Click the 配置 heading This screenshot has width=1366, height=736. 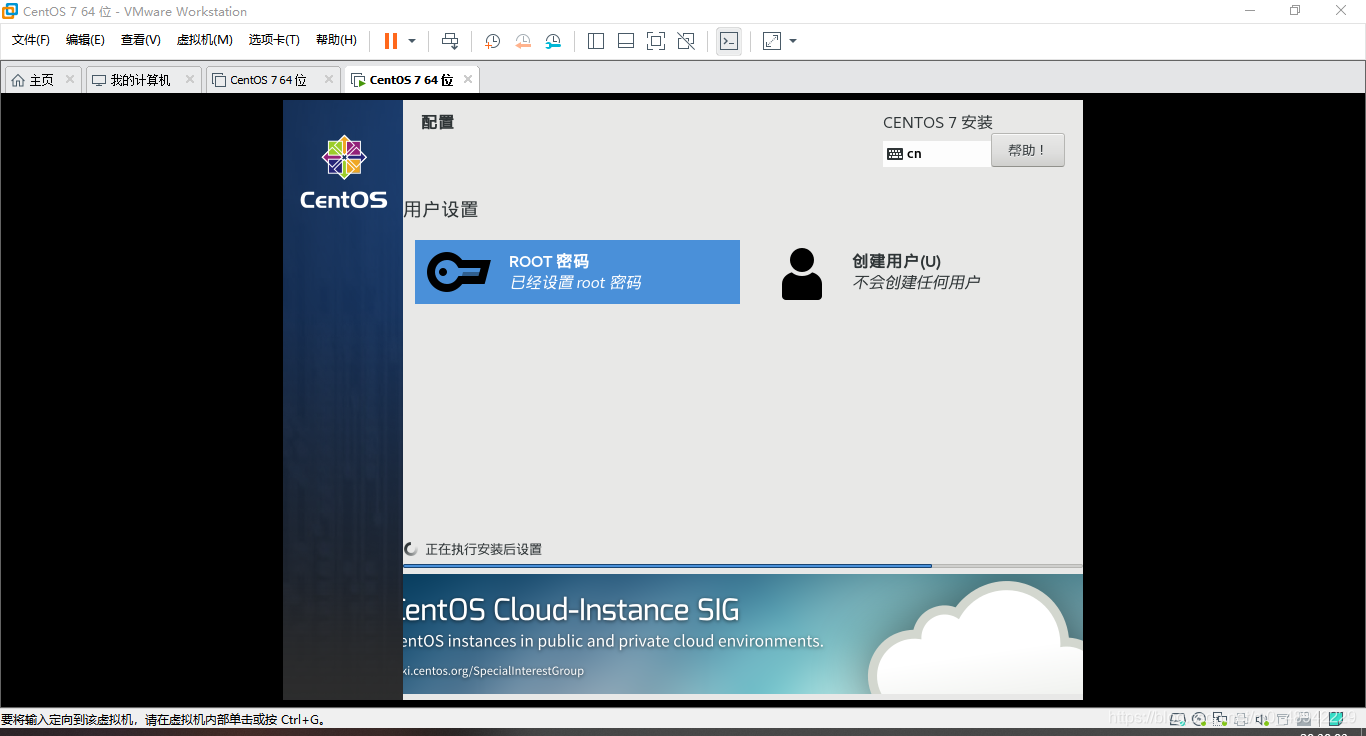click(438, 122)
